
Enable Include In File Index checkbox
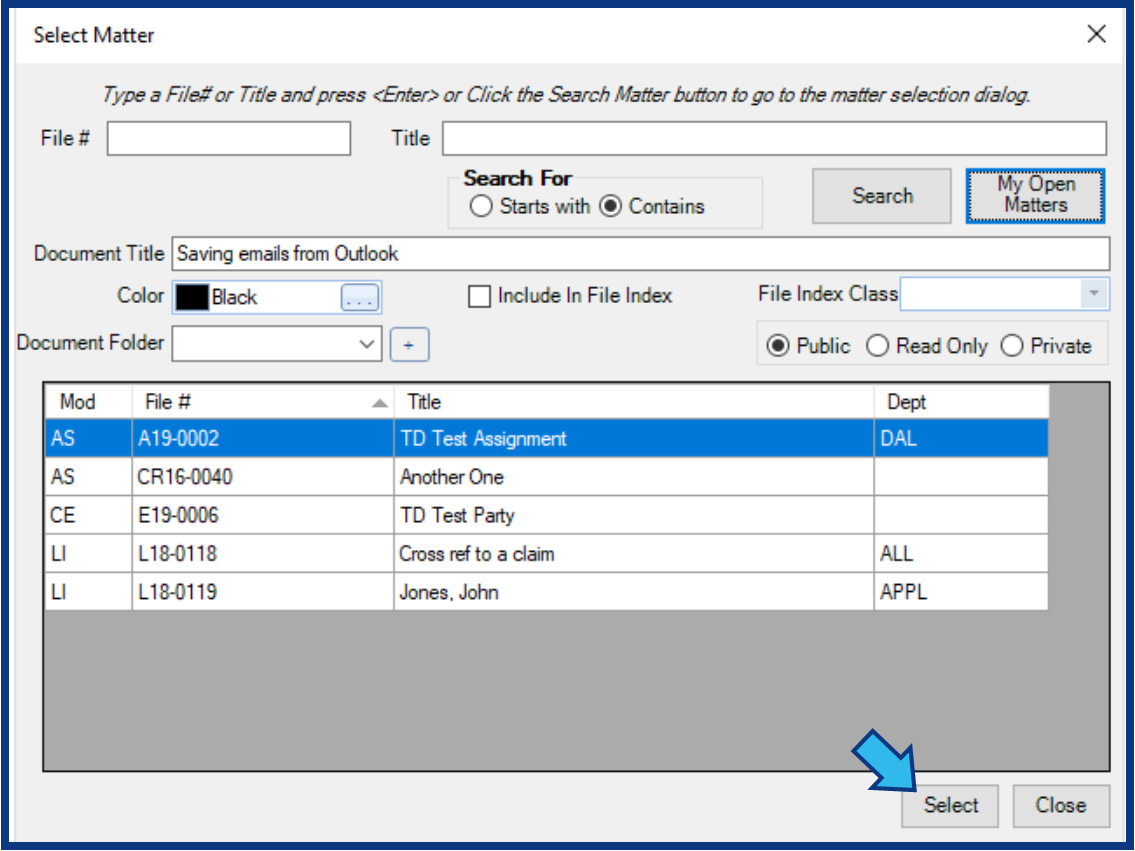pyautogui.click(x=479, y=296)
